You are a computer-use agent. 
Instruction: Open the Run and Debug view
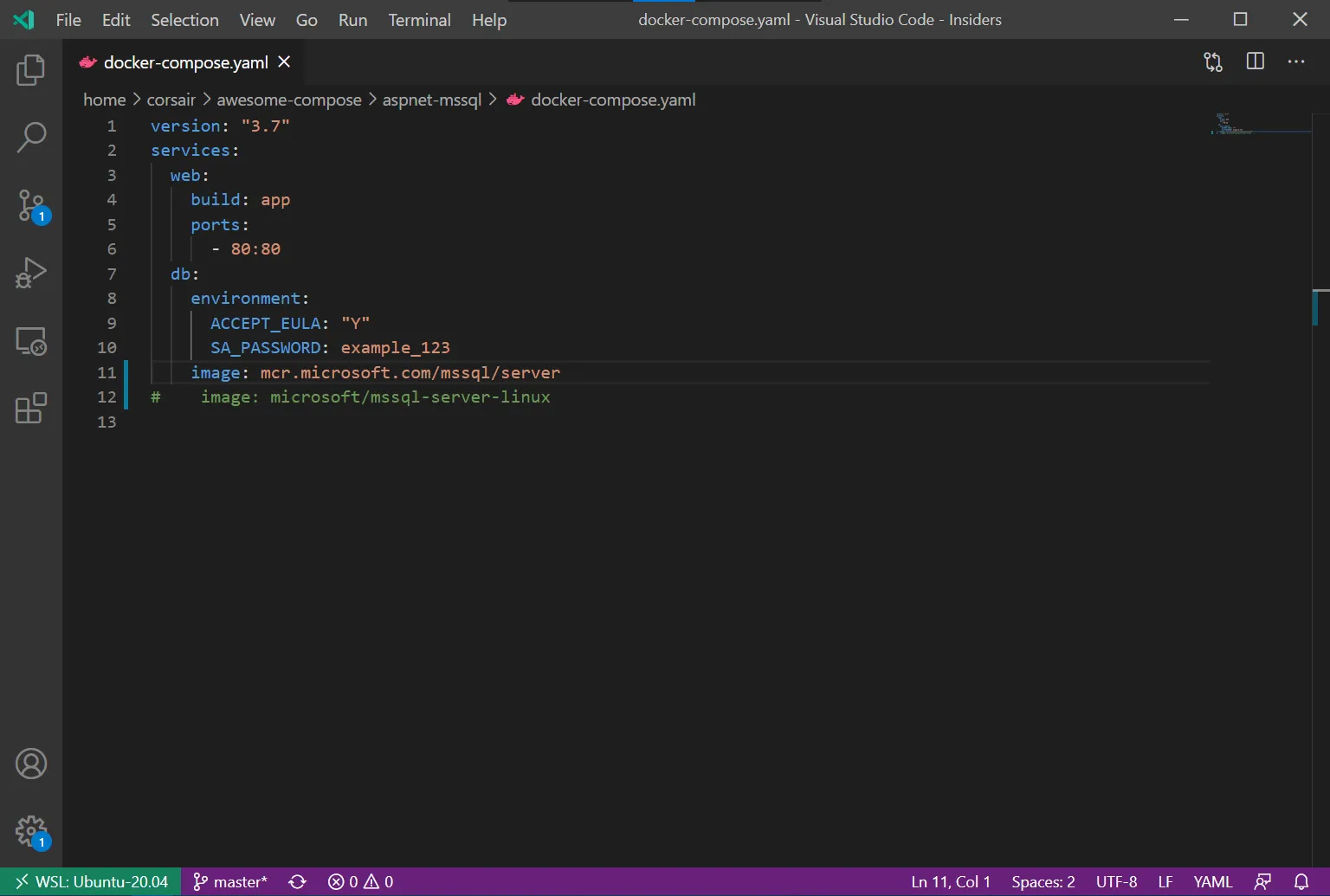31,273
